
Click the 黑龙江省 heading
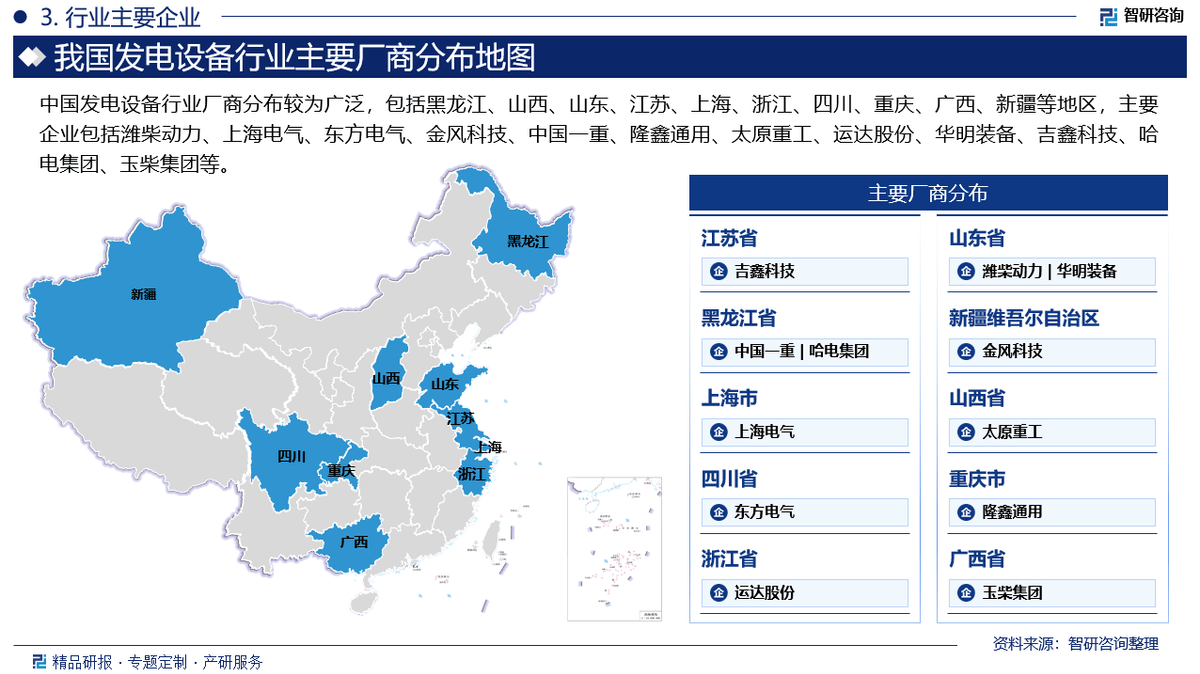pyautogui.click(x=739, y=318)
